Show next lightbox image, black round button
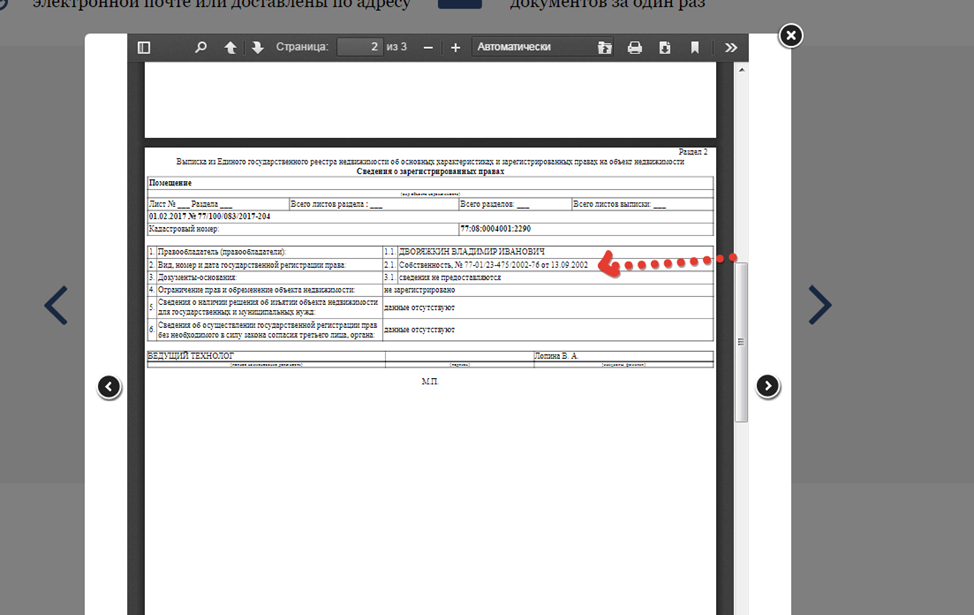Viewport: 974px width, 615px height. click(x=768, y=386)
